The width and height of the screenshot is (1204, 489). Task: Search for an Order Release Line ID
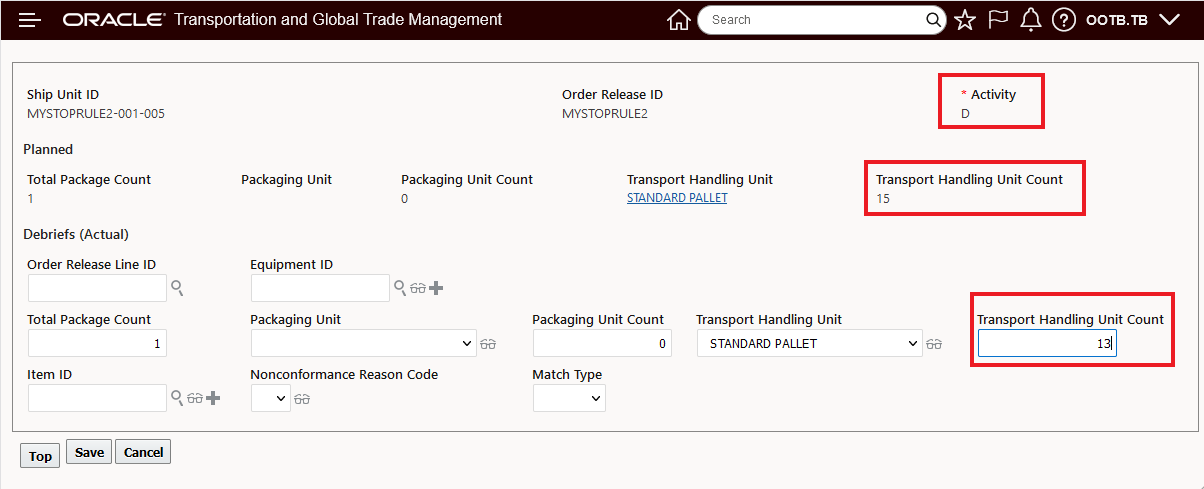coord(177,288)
